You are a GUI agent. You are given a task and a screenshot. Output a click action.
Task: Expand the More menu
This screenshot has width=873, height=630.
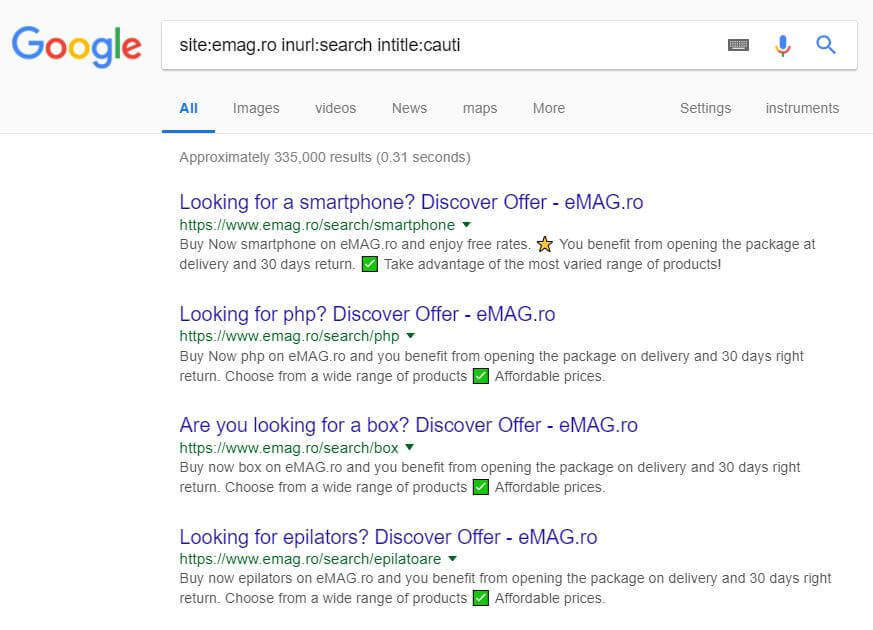(548, 109)
